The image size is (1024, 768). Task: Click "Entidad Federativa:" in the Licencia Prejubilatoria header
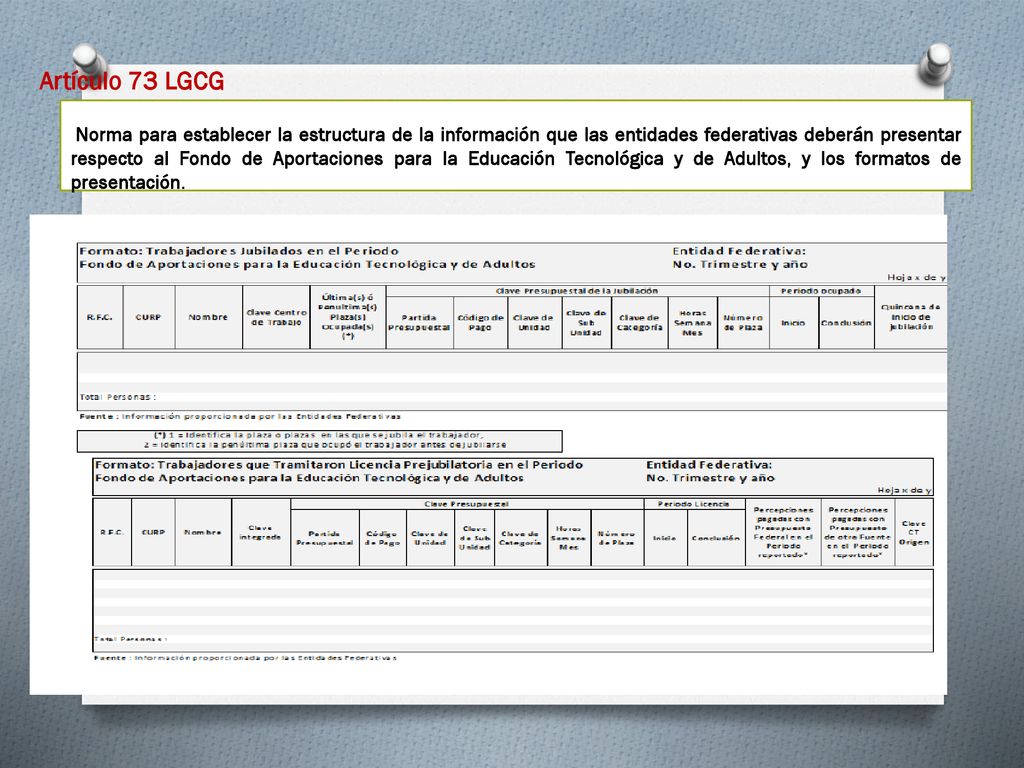(x=709, y=465)
